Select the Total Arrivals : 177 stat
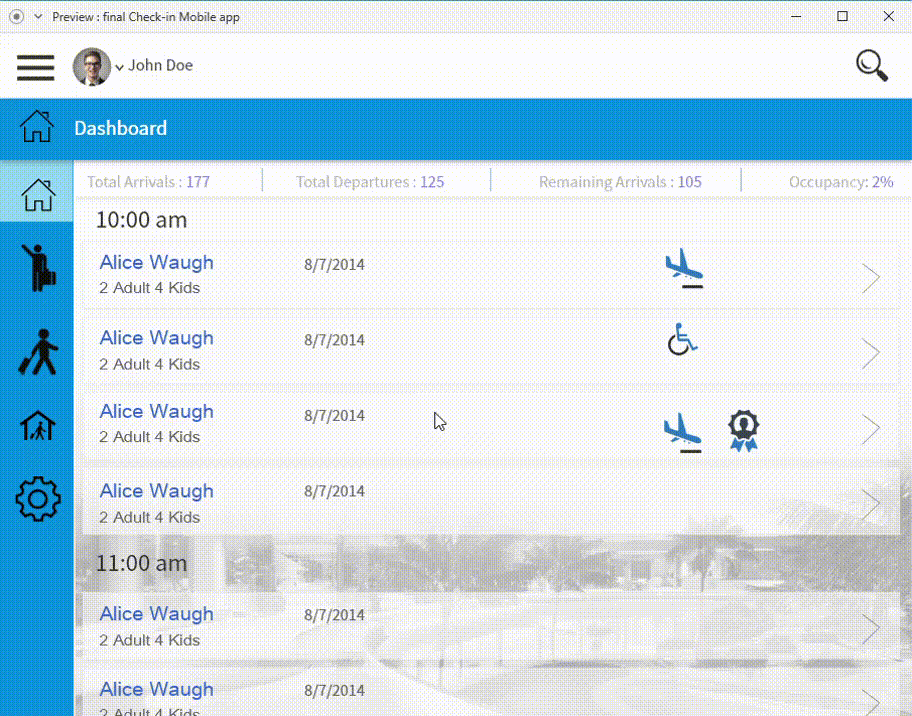This screenshot has width=912, height=716. pyautogui.click(x=148, y=182)
